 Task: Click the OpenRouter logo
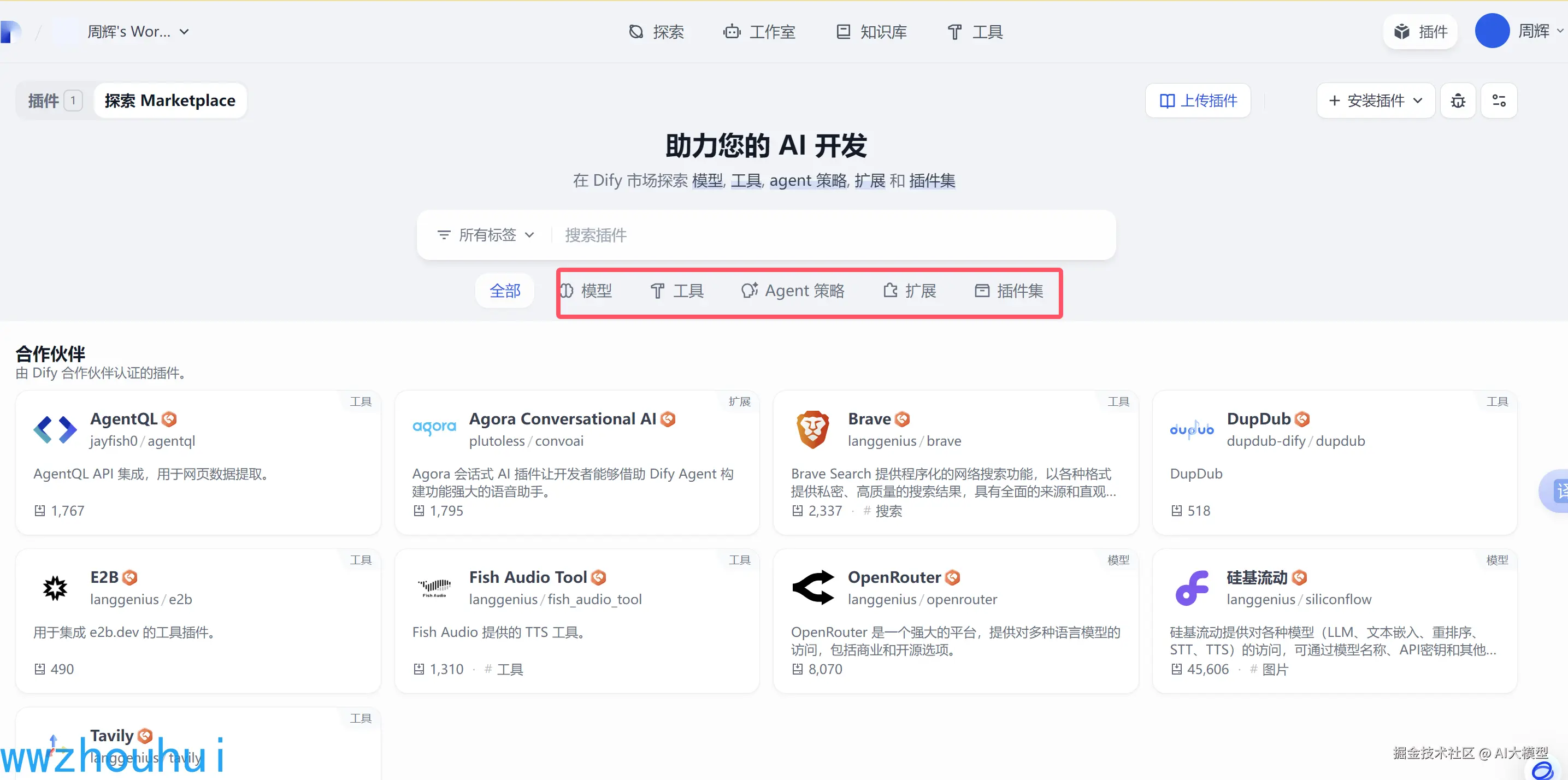[813, 588]
